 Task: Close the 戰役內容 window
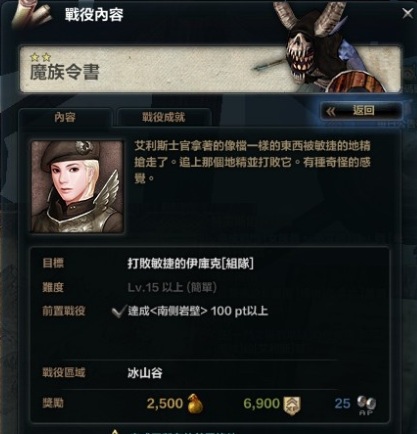407,13
